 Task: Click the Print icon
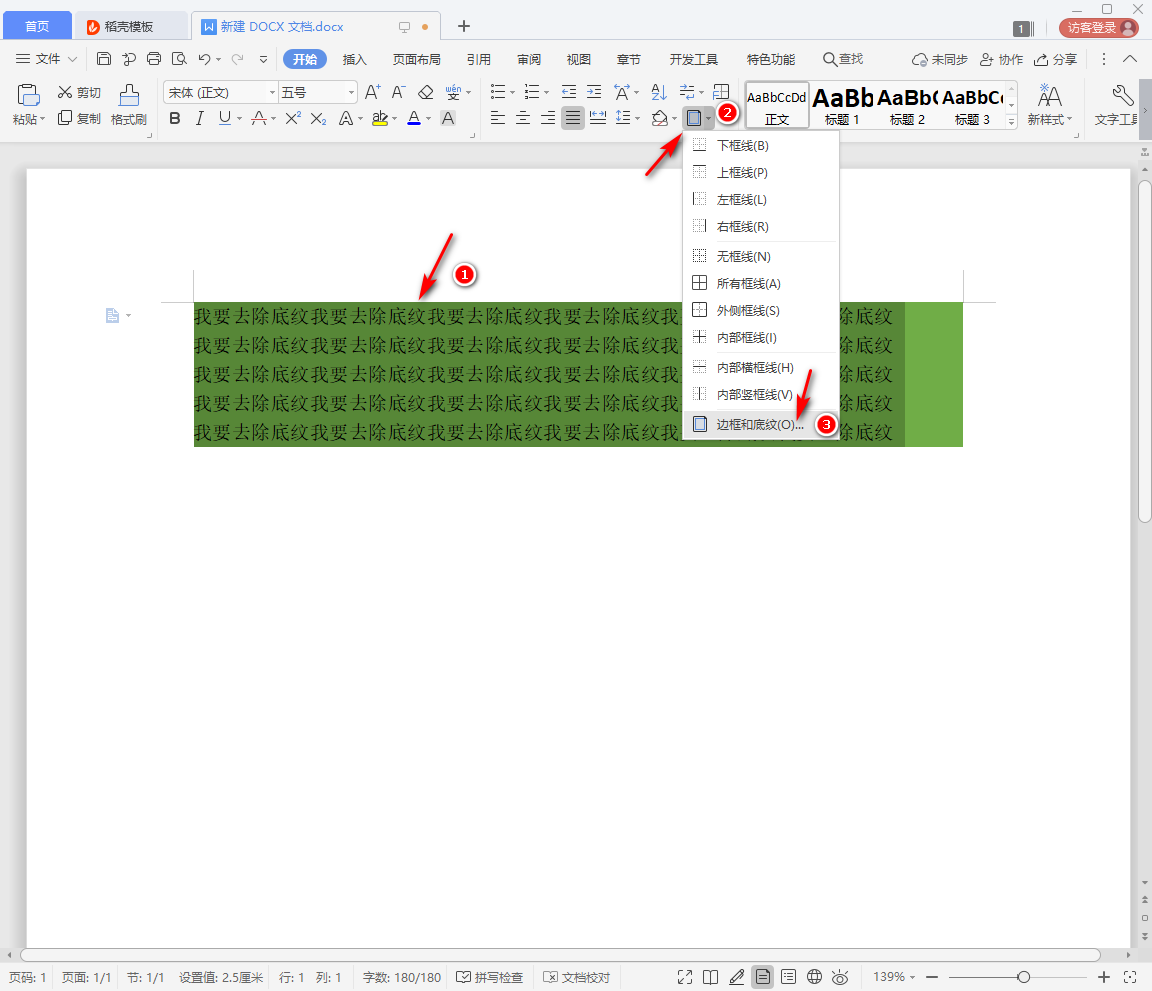(154, 60)
